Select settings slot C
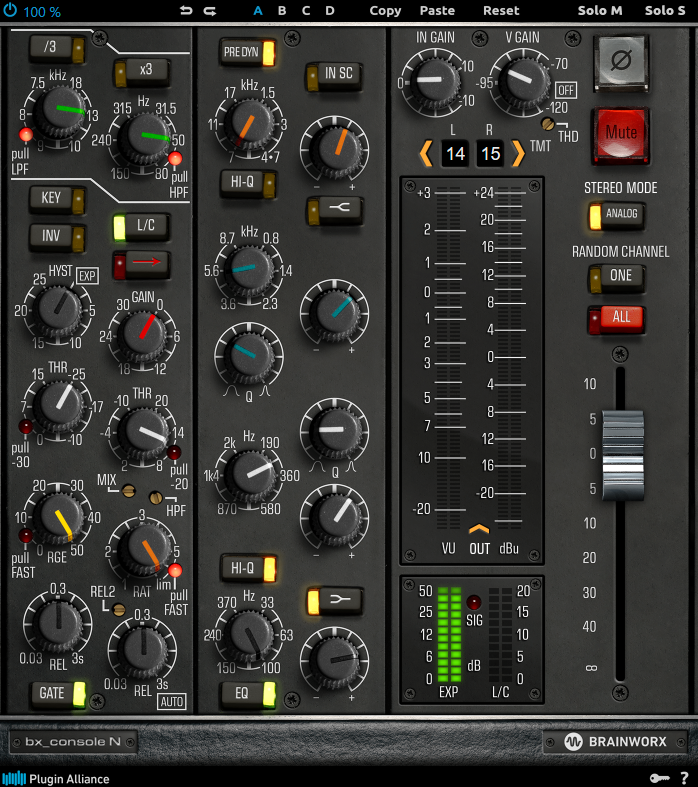 pos(306,11)
